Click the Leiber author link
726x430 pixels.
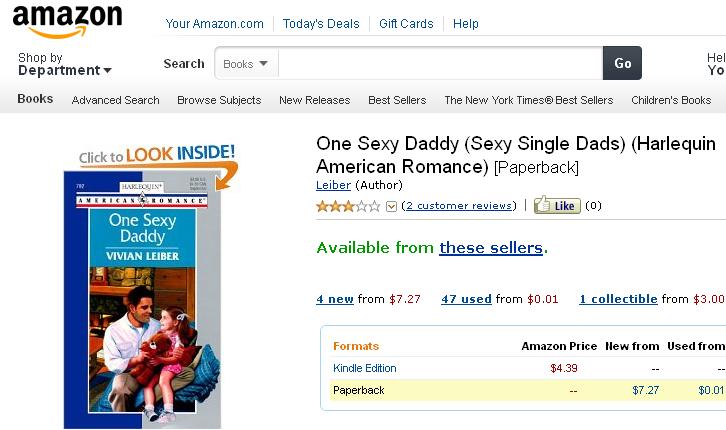tap(333, 185)
